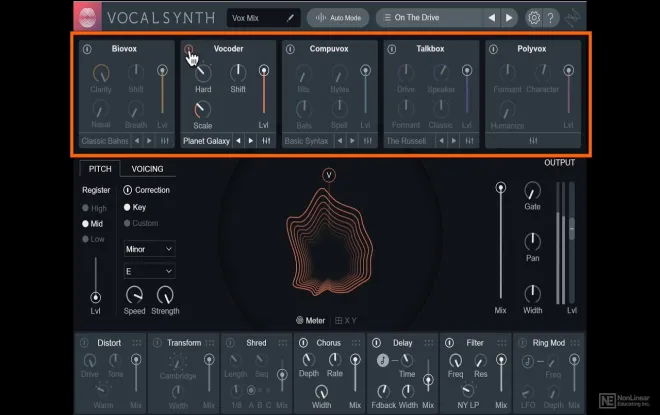Toggle the Vocoder module power button
660x415 pixels.
tap(189, 49)
